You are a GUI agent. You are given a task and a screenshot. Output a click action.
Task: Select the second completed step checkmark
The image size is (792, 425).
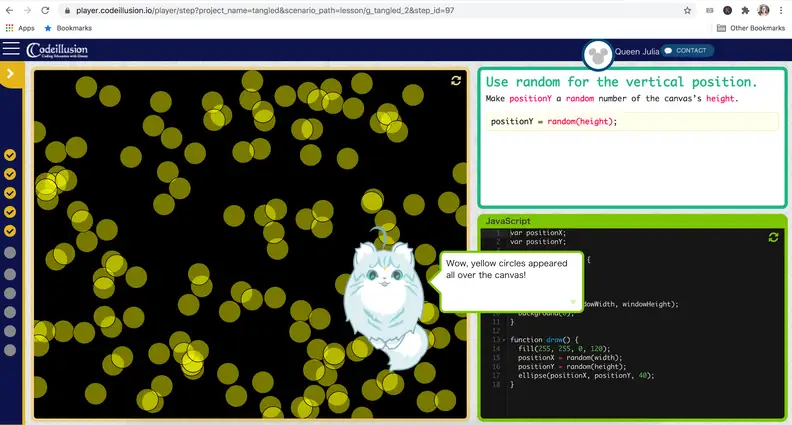10,174
